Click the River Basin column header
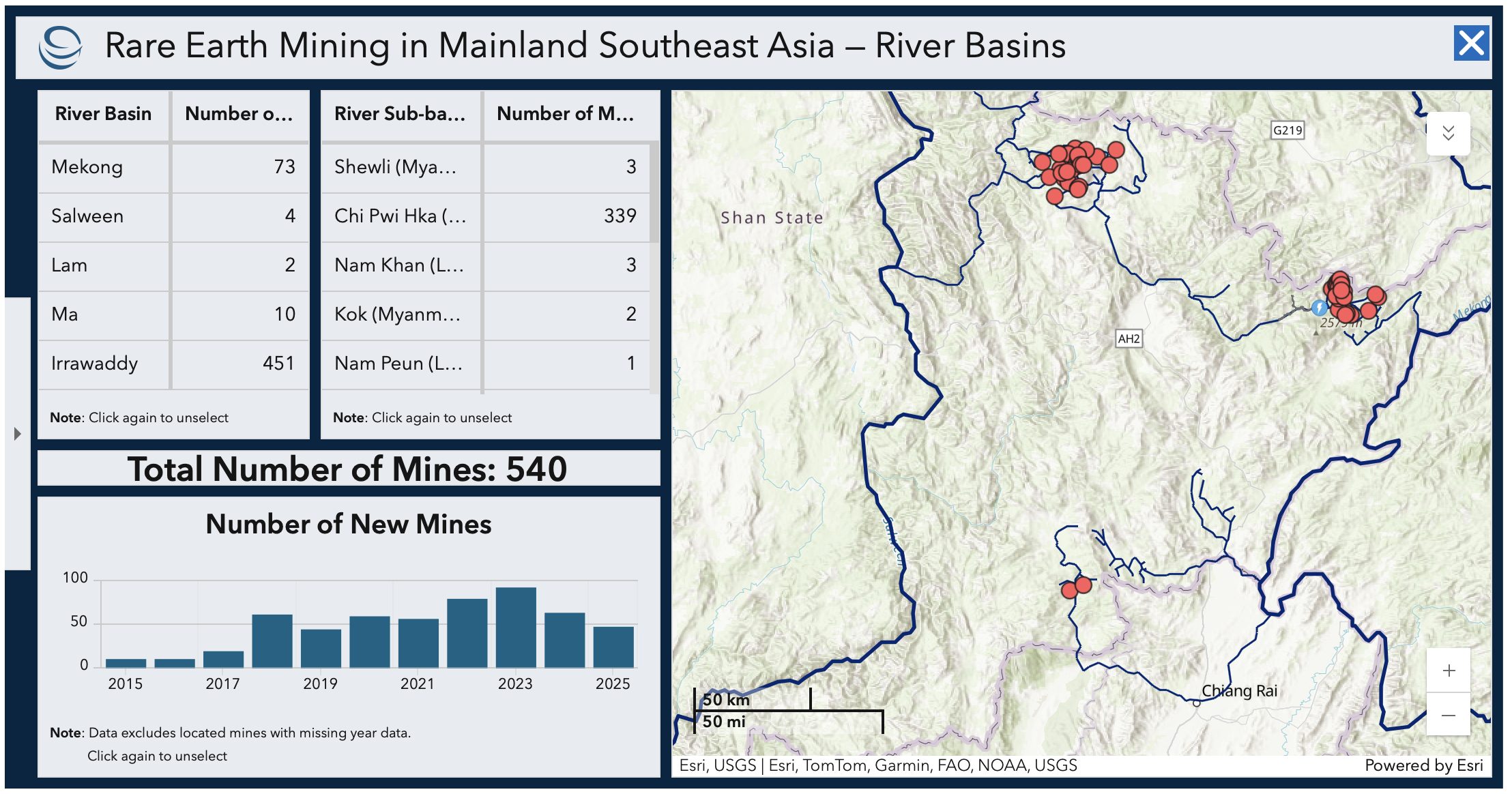 [103, 114]
